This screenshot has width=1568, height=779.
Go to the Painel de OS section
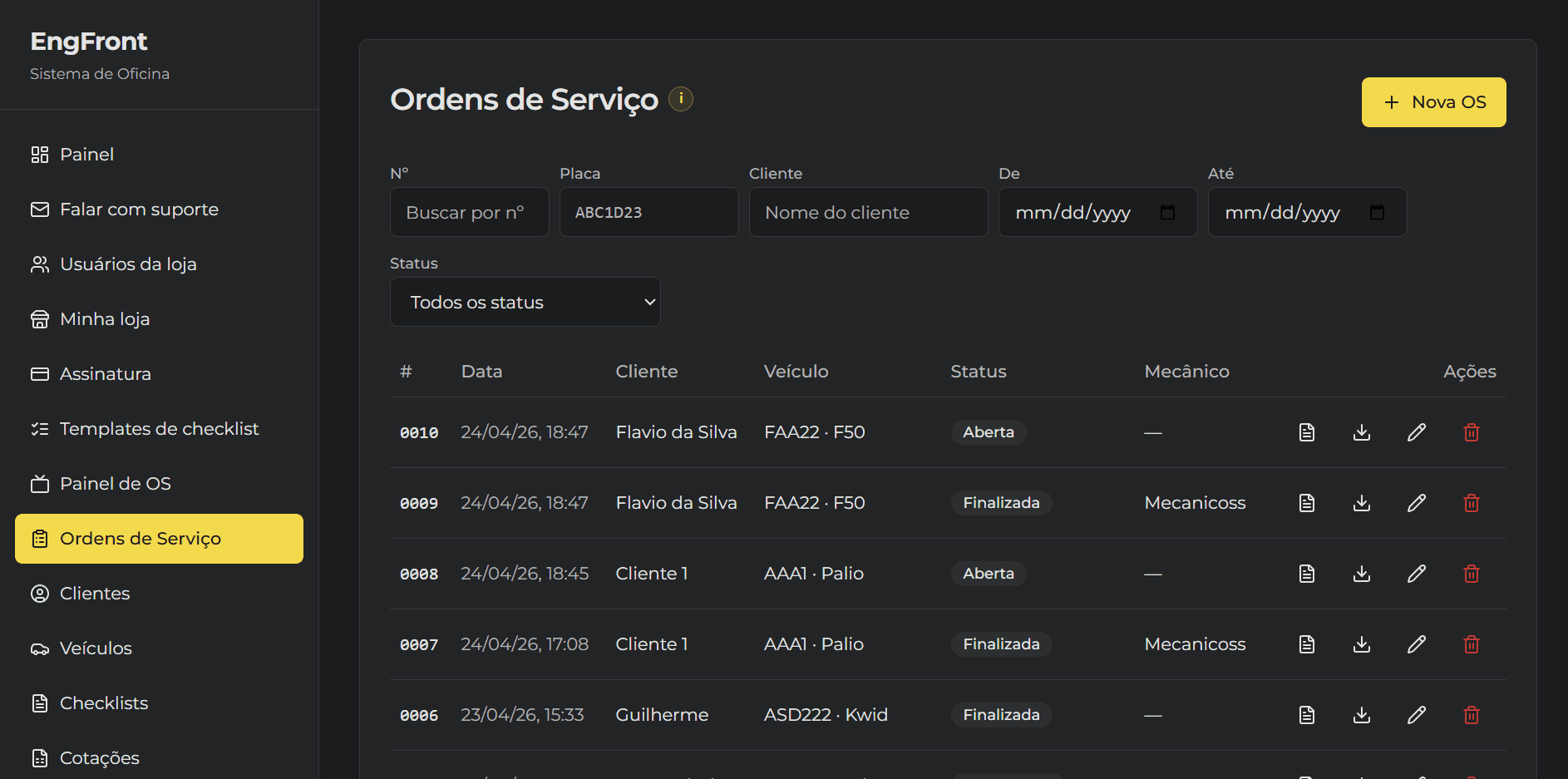[x=116, y=483]
